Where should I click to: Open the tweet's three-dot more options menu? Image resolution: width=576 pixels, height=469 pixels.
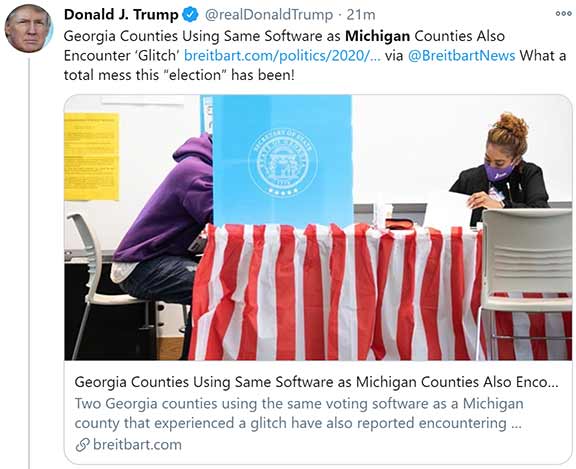[x=563, y=14]
